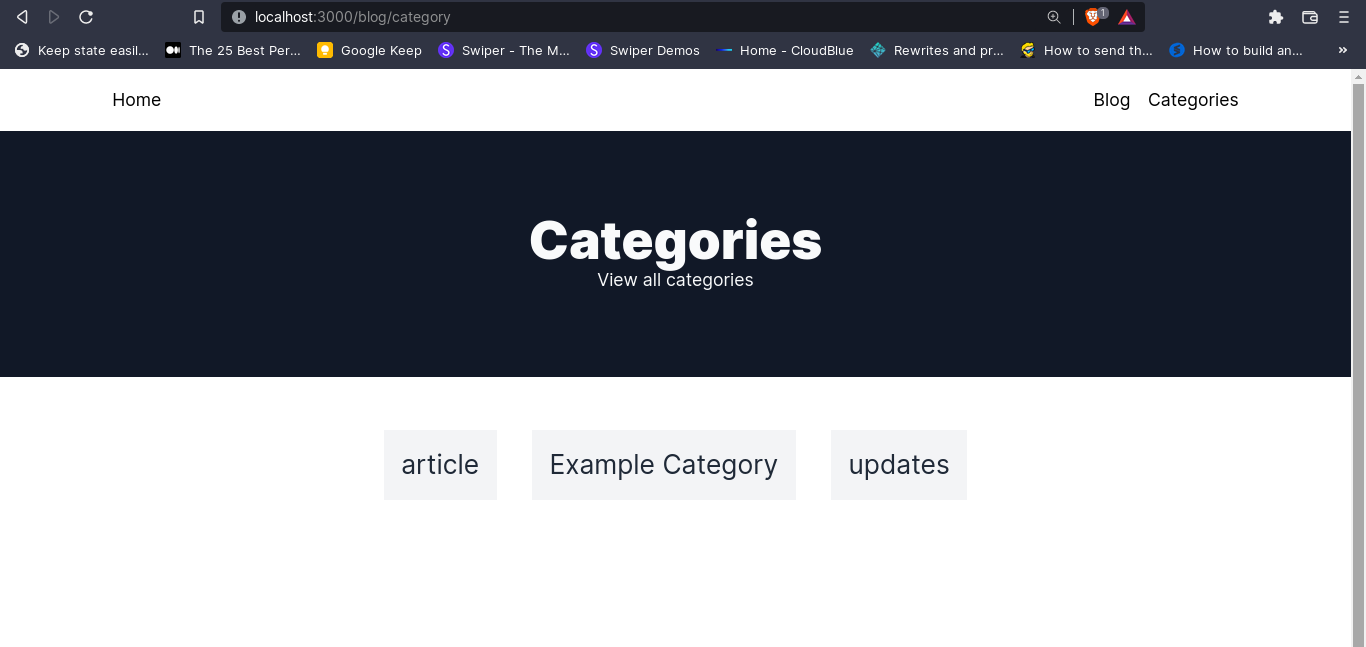Open the Brave Shields lion icon

pyautogui.click(x=1093, y=17)
